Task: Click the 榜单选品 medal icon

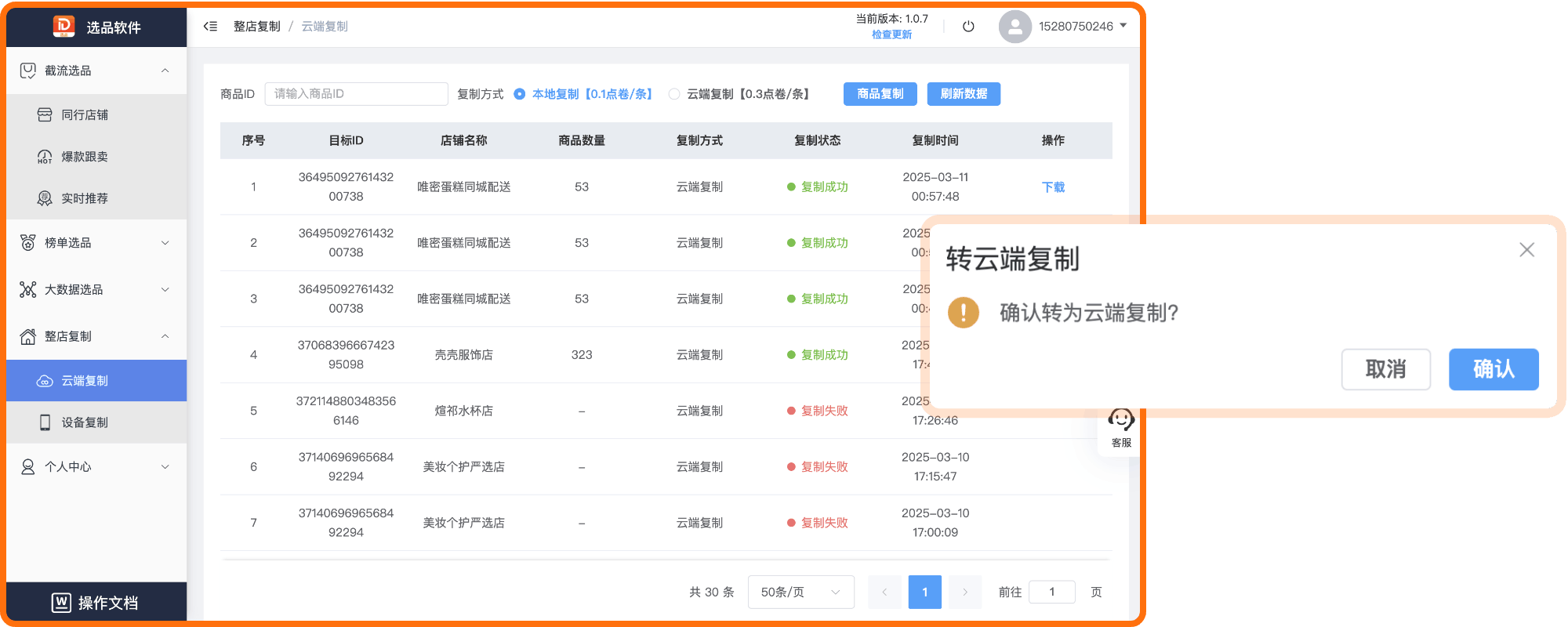Action: point(27,243)
